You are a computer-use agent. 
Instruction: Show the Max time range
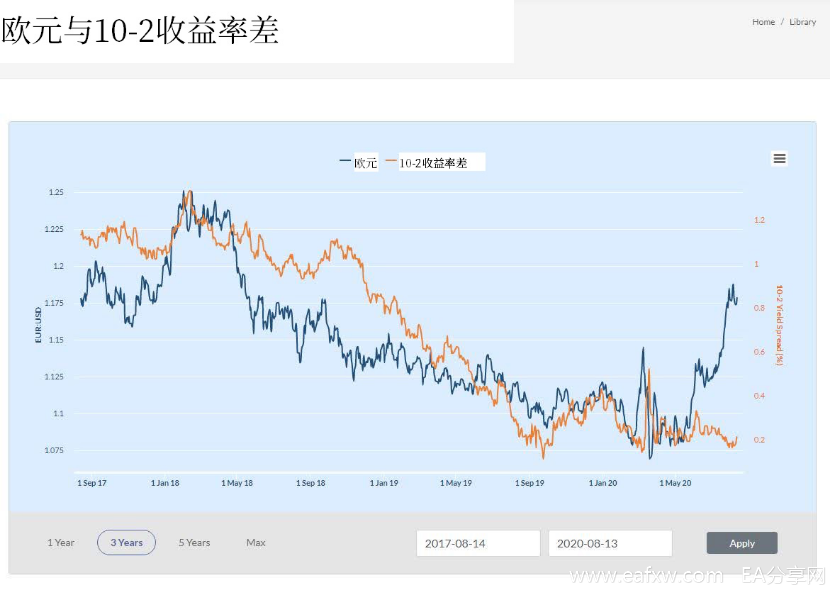point(256,543)
